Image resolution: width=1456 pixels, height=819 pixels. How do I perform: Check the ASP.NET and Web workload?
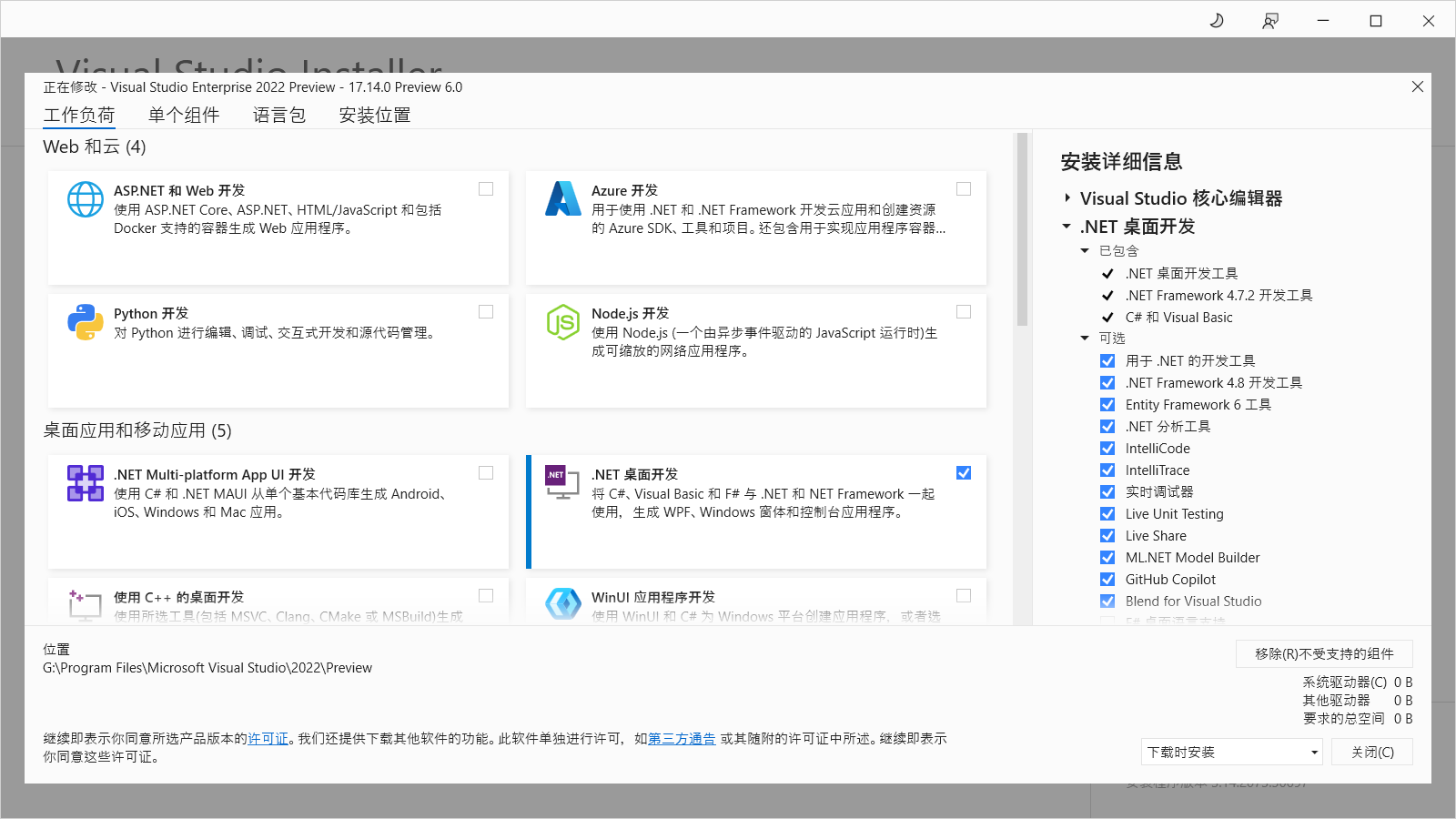click(x=486, y=189)
